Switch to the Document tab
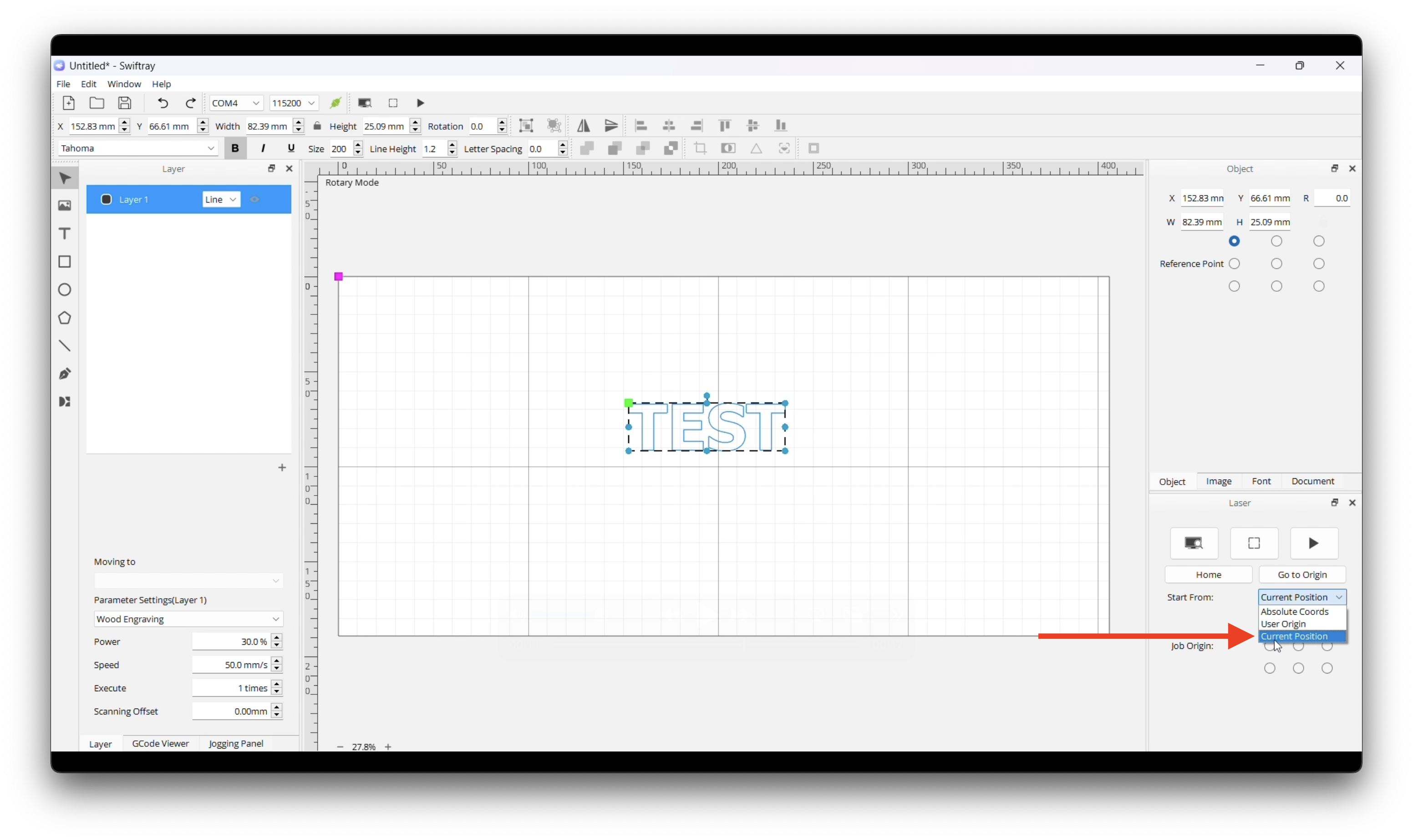This screenshot has height=840, width=1413. pos(1313,481)
